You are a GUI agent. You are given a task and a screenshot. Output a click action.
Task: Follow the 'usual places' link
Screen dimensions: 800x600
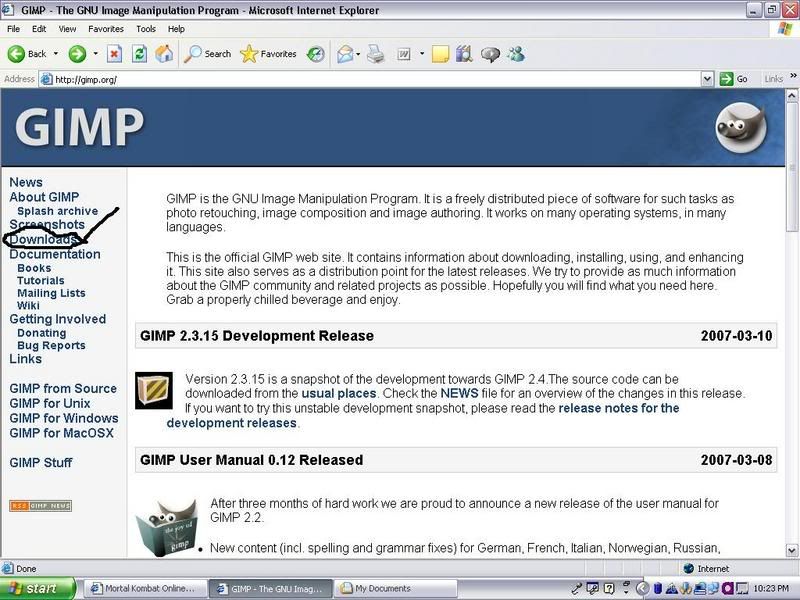(339, 393)
